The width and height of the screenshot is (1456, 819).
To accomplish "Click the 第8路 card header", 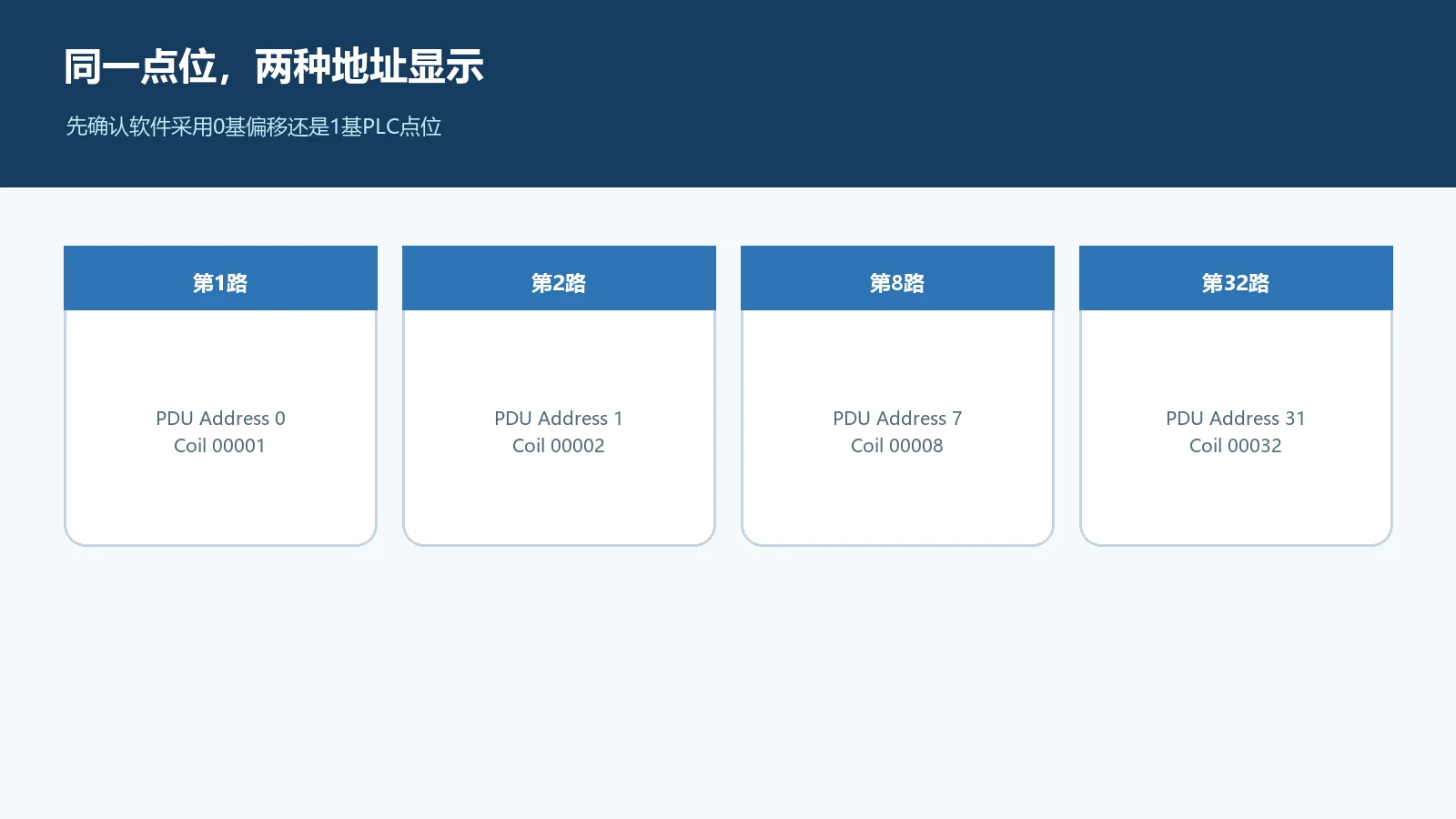I will coord(897,278).
